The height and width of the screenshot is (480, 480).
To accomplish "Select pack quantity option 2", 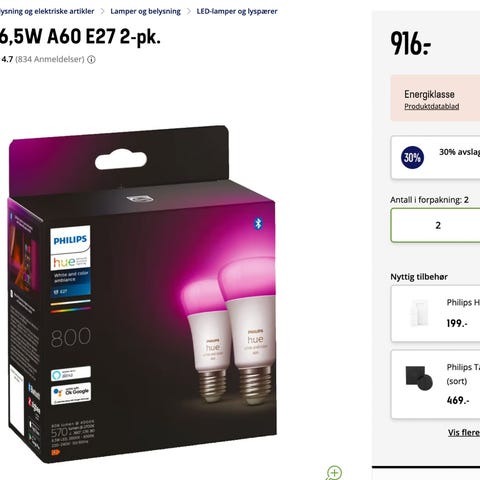I will (x=437, y=225).
